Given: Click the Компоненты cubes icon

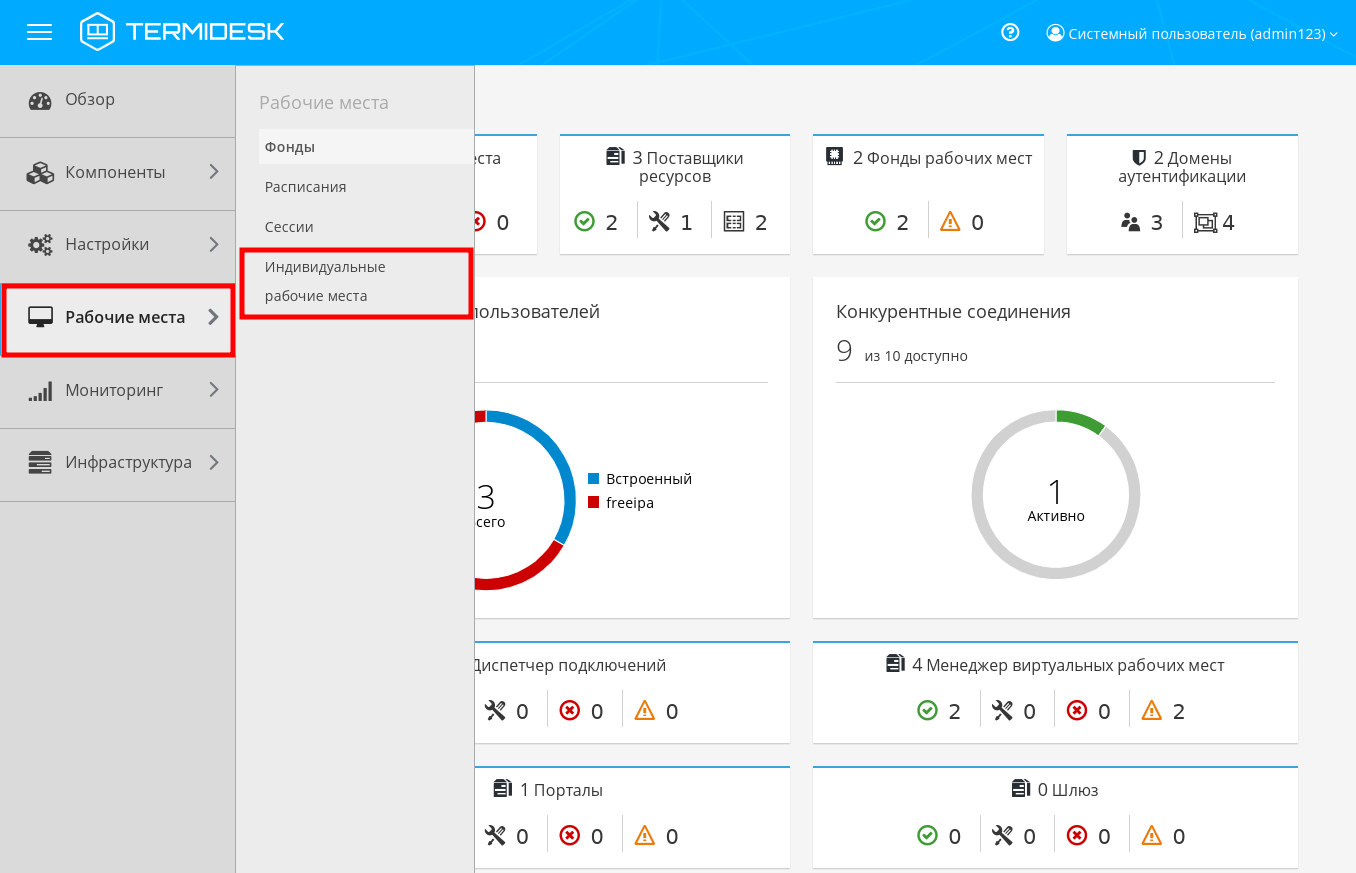Looking at the screenshot, I should [40, 172].
